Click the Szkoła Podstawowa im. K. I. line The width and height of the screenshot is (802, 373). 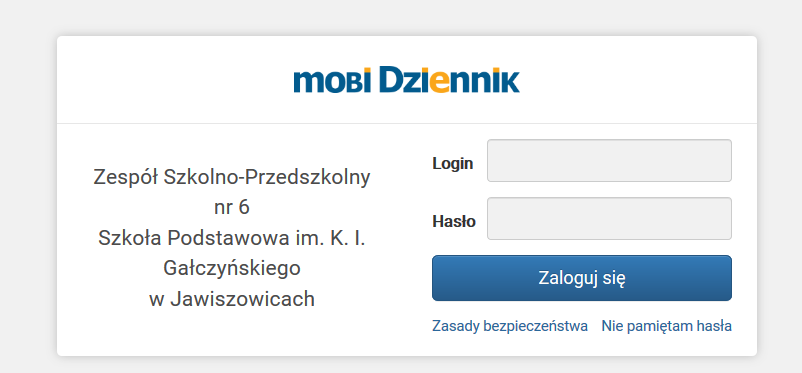click(x=232, y=238)
